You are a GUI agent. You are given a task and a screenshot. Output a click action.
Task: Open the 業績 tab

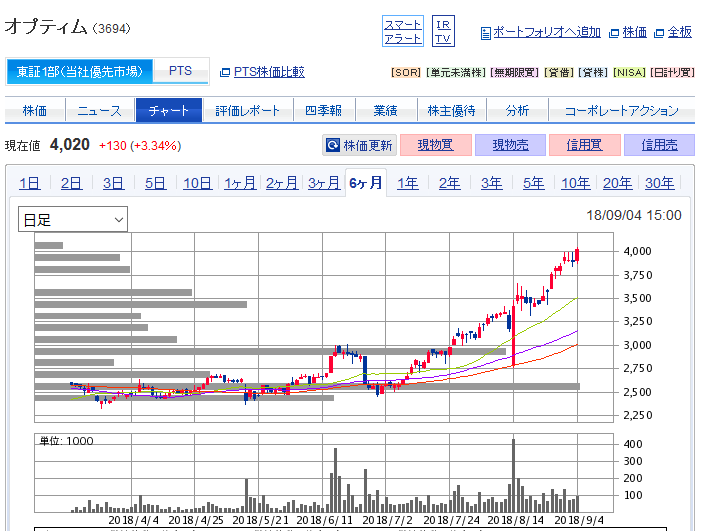(385, 111)
